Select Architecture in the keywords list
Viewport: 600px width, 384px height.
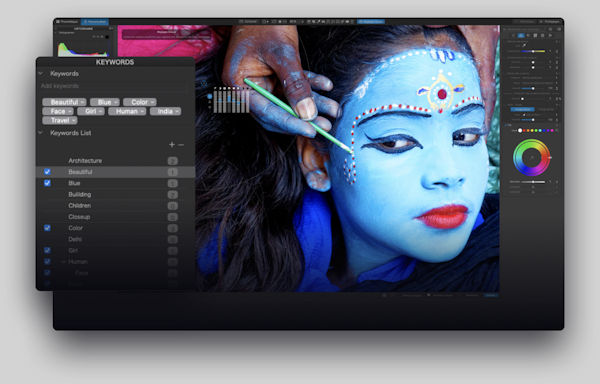85,161
